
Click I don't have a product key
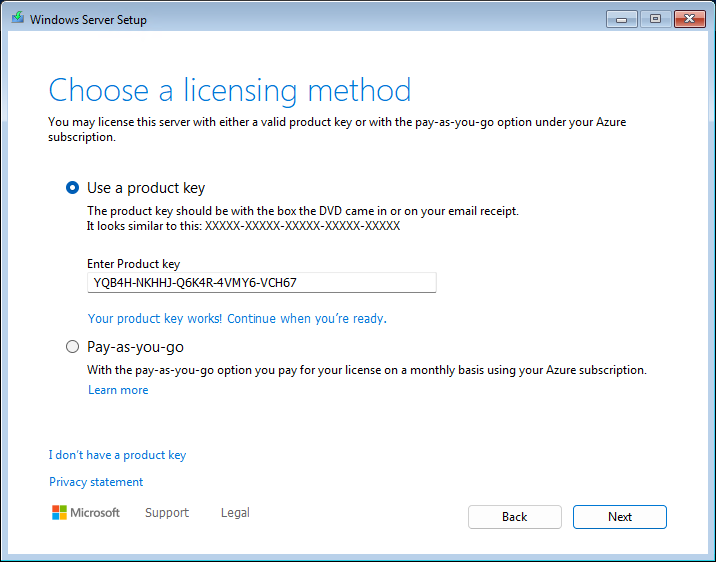coord(117,455)
